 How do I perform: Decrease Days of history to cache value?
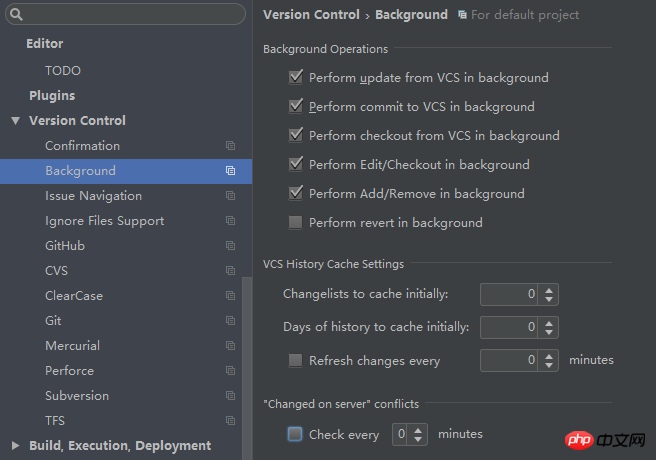pyautogui.click(x=549, y=332)
